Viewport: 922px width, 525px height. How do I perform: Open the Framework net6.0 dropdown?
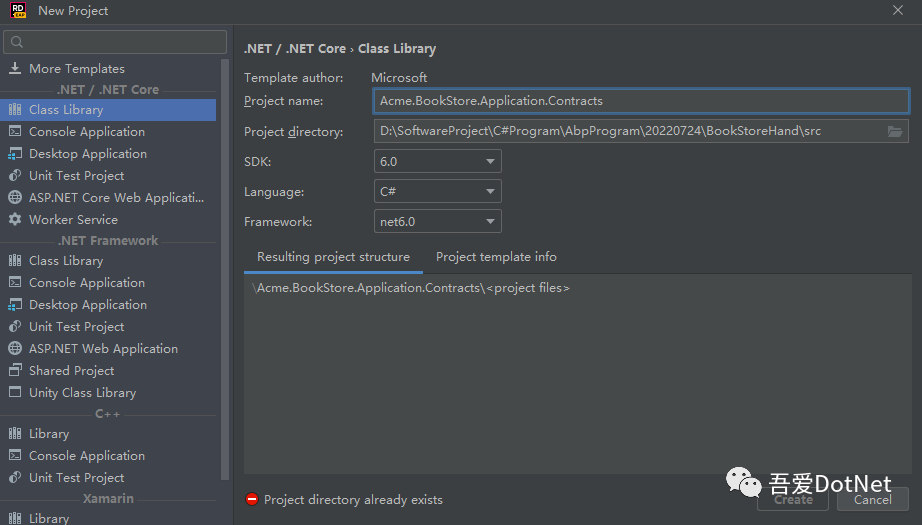pos(437,222)
